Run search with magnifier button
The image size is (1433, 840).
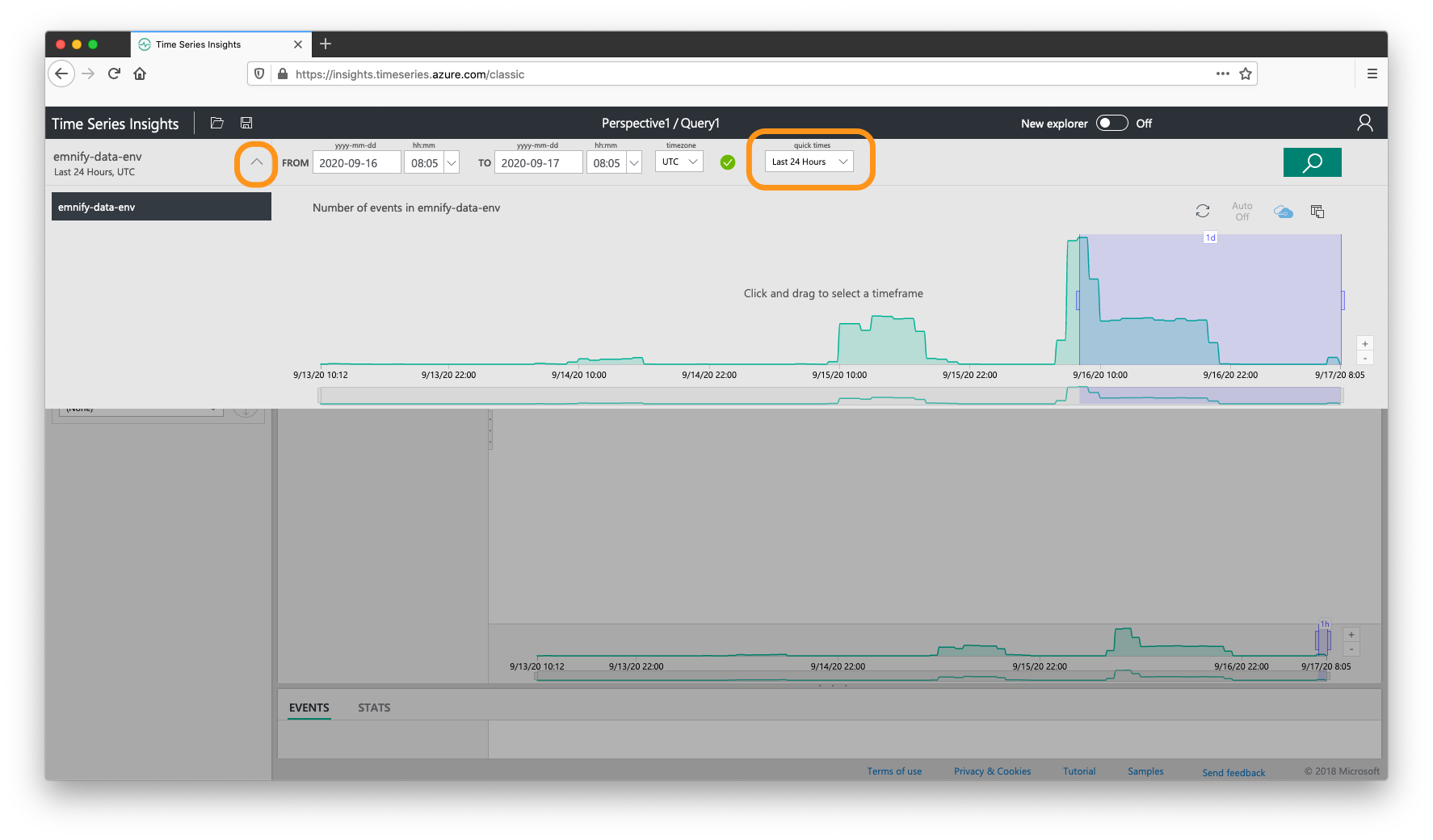coord(1312,162)
